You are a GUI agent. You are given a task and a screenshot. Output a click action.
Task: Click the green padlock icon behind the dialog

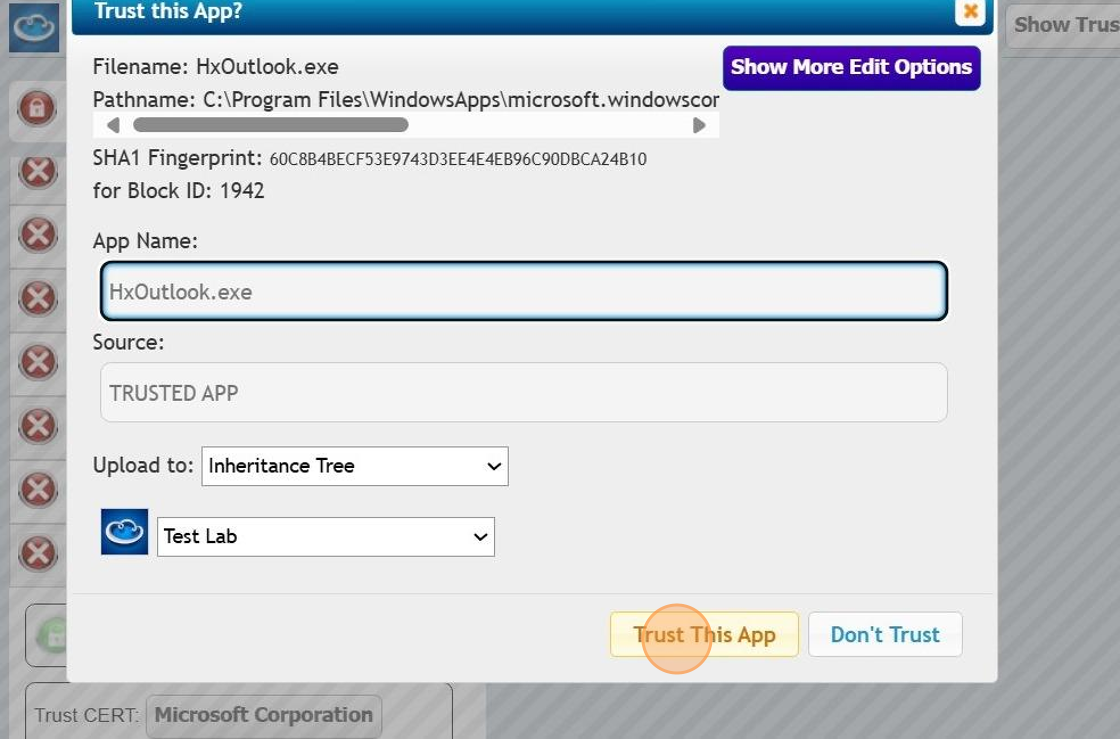click(x=50, y=636)
